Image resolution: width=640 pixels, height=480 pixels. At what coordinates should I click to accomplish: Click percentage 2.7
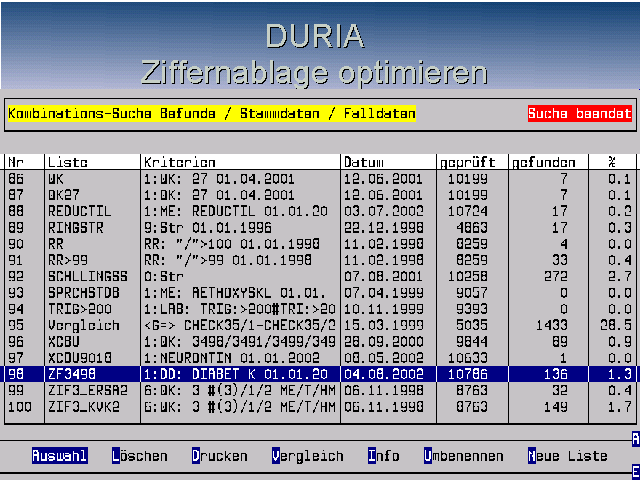[620, 276]
